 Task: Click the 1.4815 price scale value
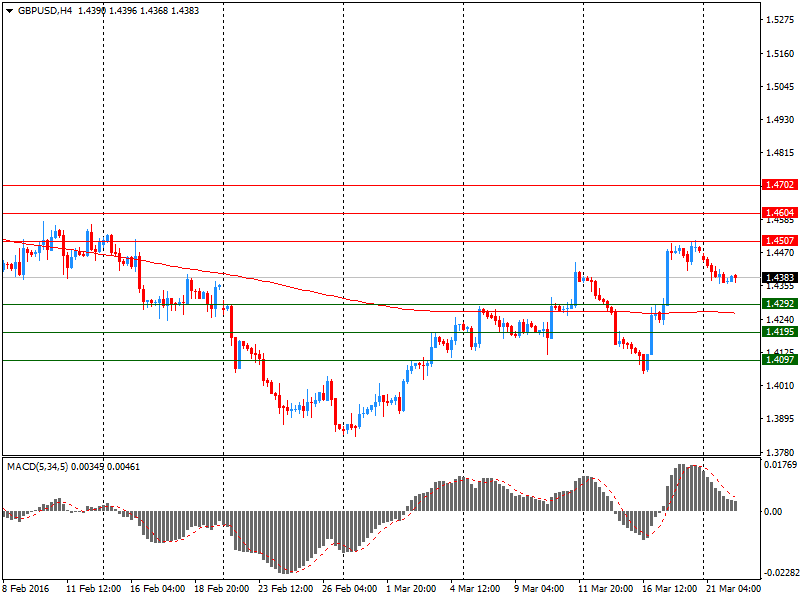tap(781, 153)
